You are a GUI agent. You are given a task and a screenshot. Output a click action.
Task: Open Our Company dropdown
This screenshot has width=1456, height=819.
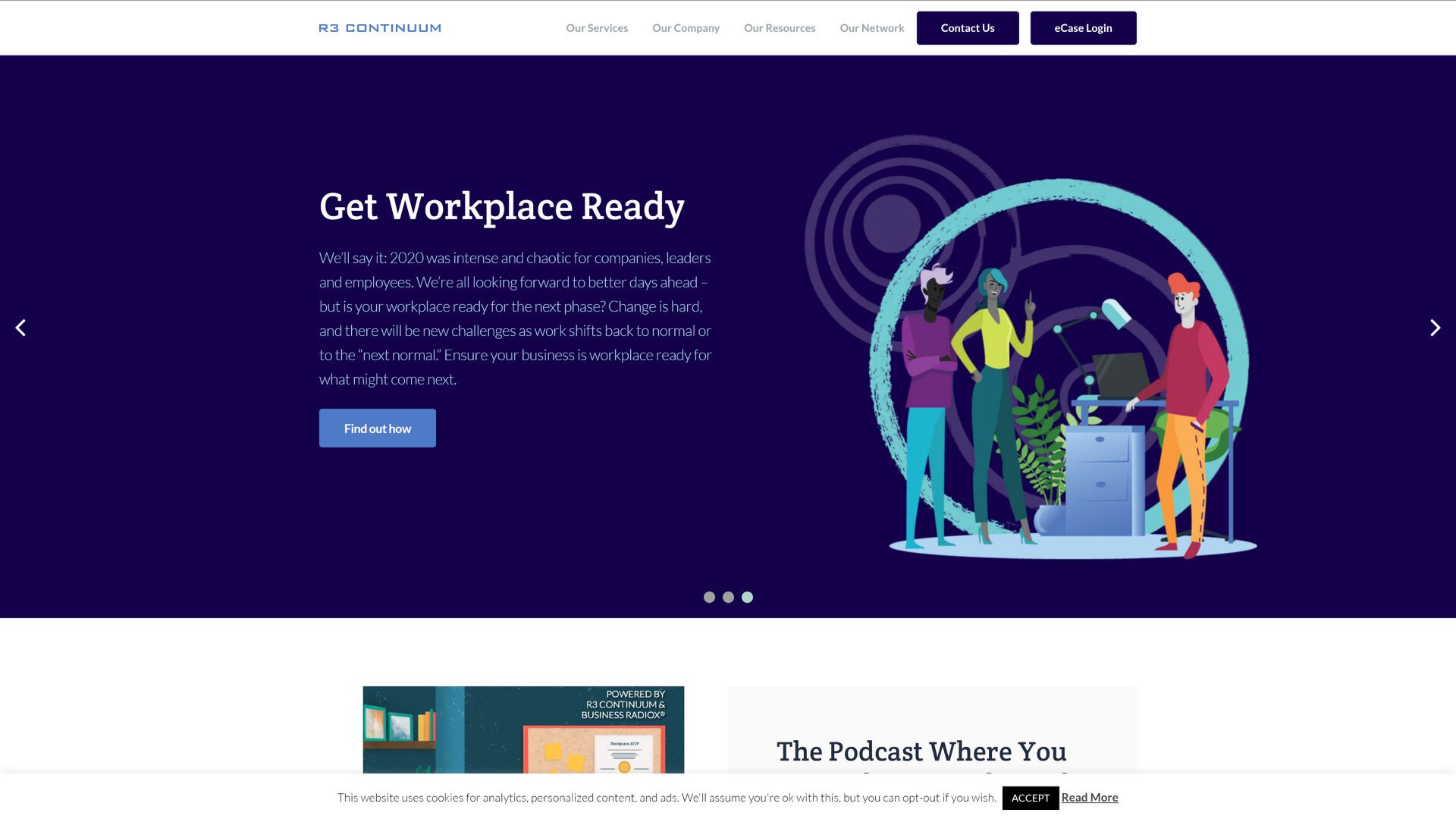pyautogui.click(x=685, y=28)
